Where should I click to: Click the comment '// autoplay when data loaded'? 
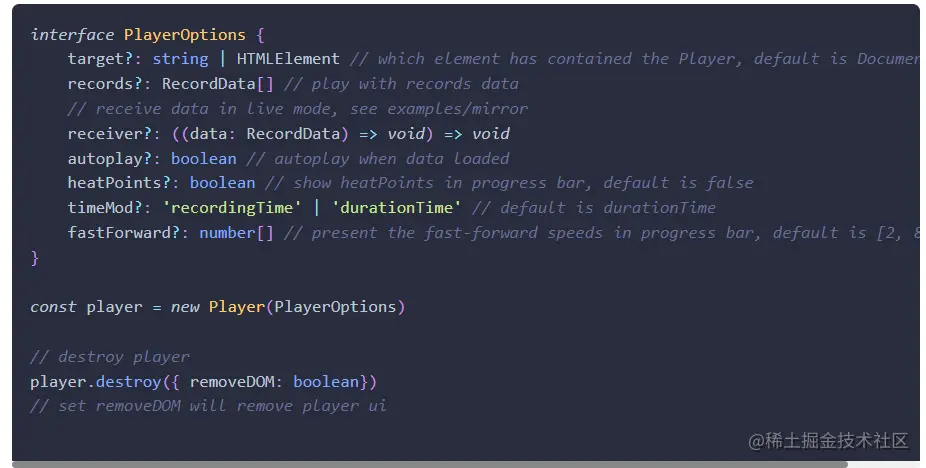[x=377, y=158]
